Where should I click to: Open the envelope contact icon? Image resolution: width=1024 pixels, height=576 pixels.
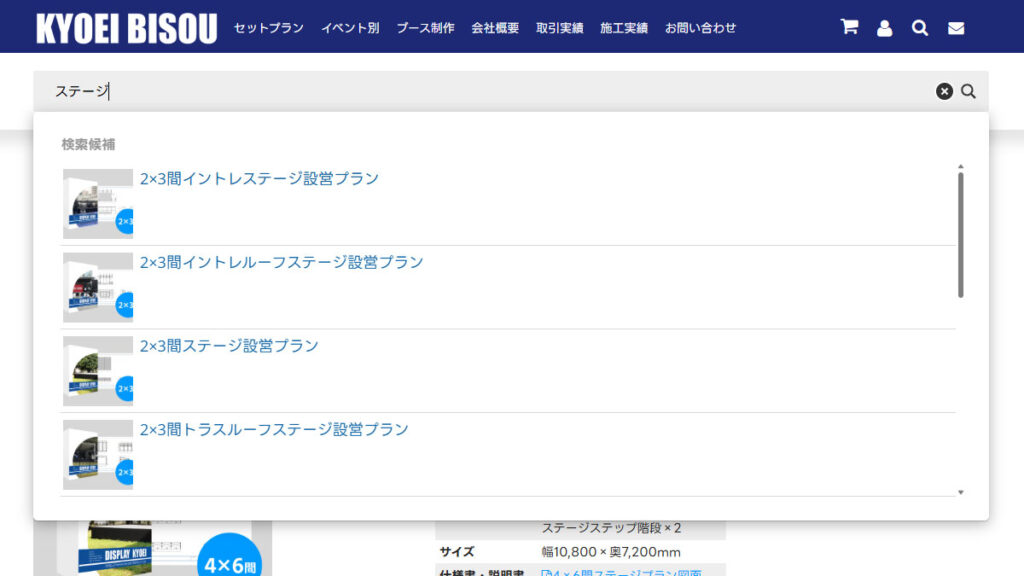tap(955, 28)
